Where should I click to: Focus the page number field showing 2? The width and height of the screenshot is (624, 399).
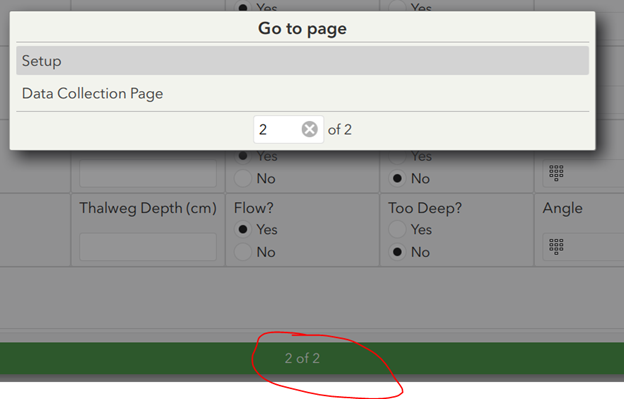(288, 129)
